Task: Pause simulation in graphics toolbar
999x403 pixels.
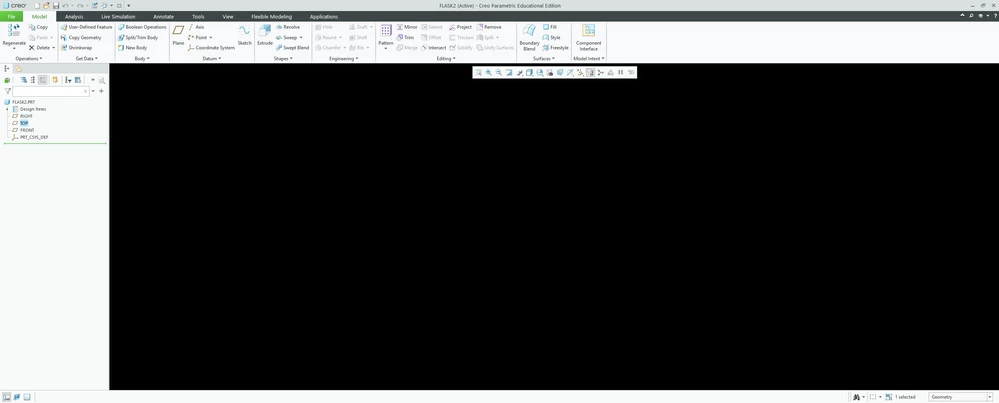Action: (x=621, y=73)
